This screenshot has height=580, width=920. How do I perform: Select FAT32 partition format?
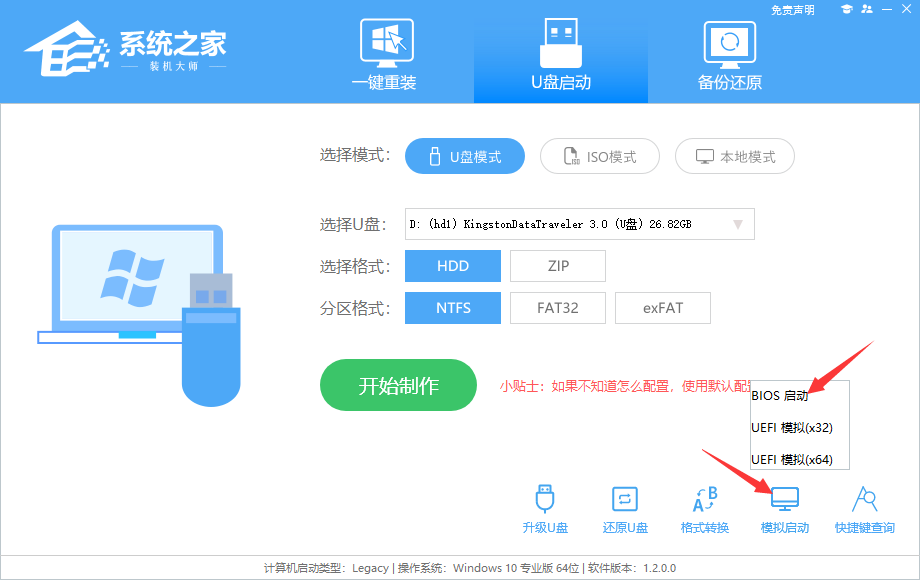point(557,307)
